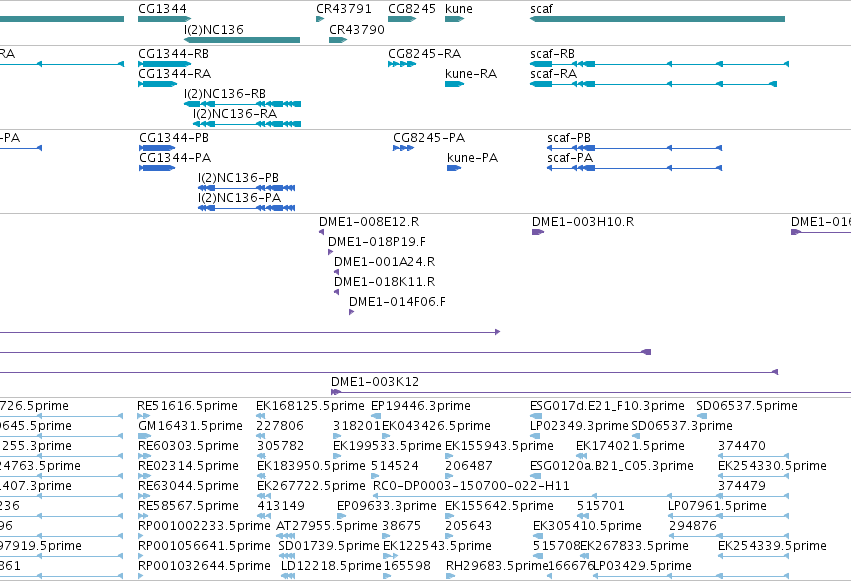Image resolution: width=851 pixels, height=581 pixels.
Task: Click transcript l(2)NC136-RB label
Action: pos(225,94)
